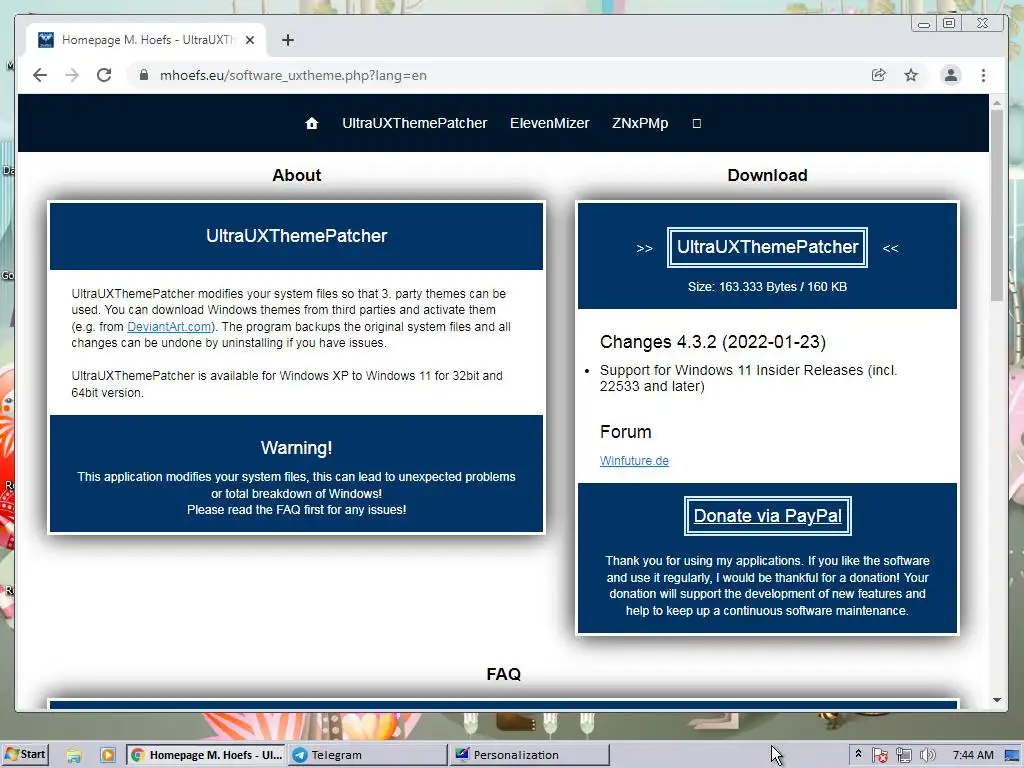The width and height of the screenshot is (1024, 768).
Task: Go back with the browser back arrow
Action: 40,75
